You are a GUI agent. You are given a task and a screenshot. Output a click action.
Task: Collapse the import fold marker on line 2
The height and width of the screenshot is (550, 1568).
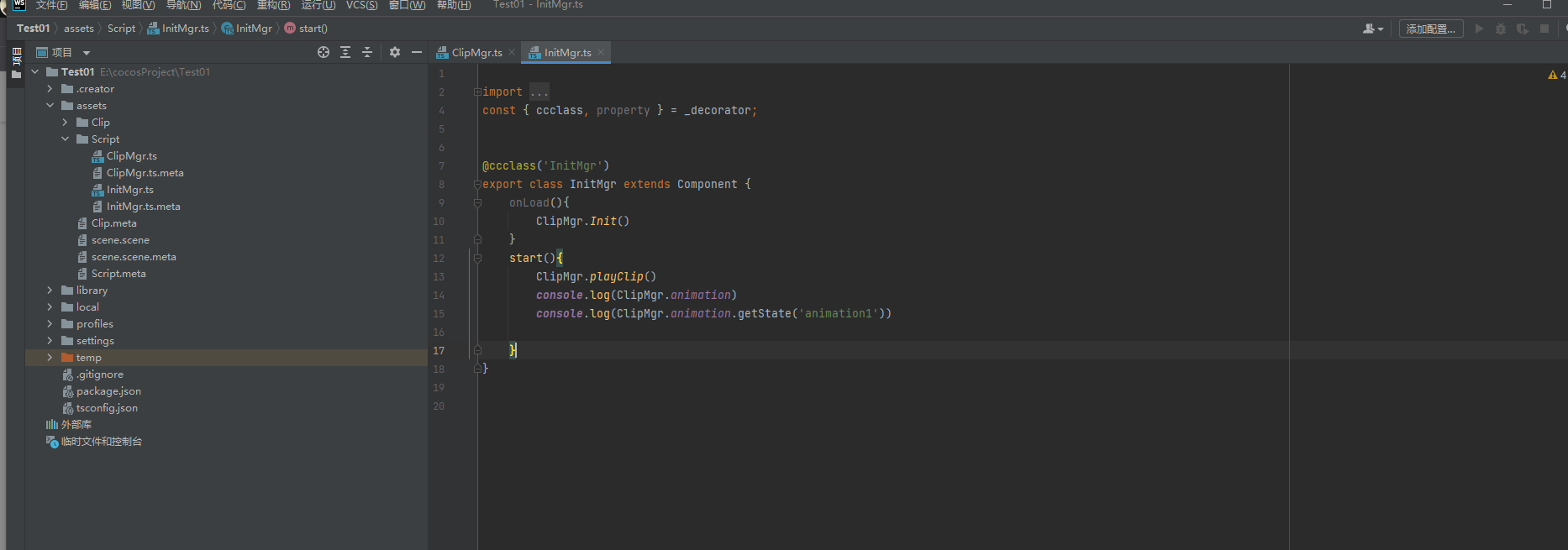point(477,92)
